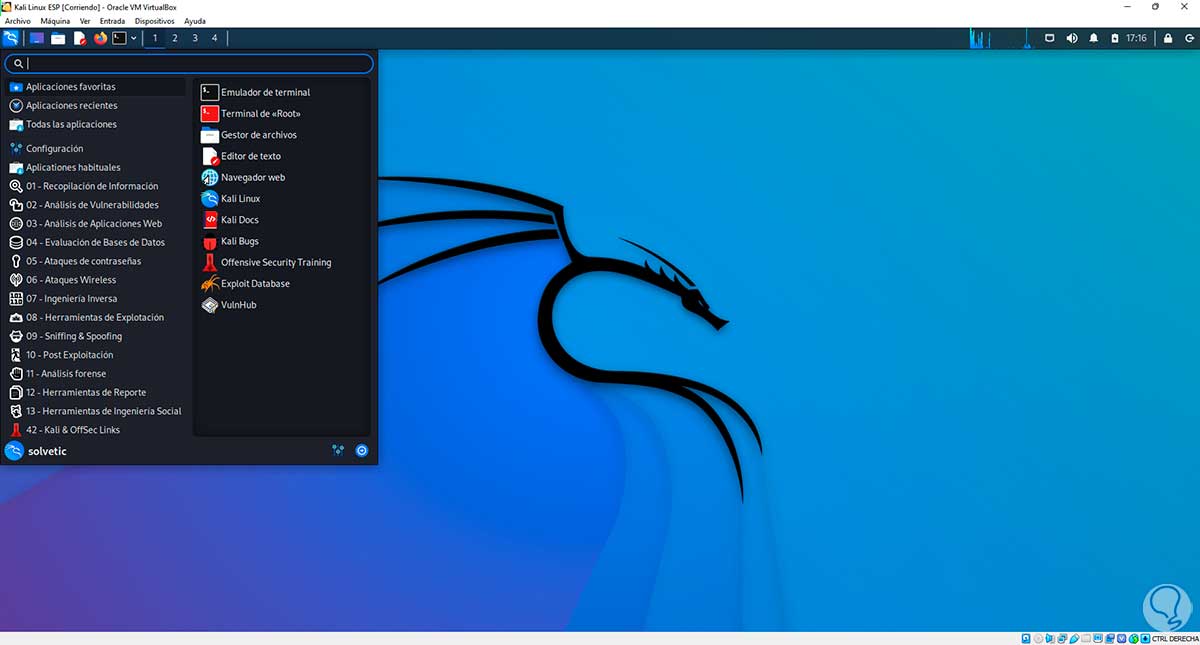The height and width of the screenshot is (645, 1200).
Task: Select Aplicaciones favoritas category
Action: (96, 87)
